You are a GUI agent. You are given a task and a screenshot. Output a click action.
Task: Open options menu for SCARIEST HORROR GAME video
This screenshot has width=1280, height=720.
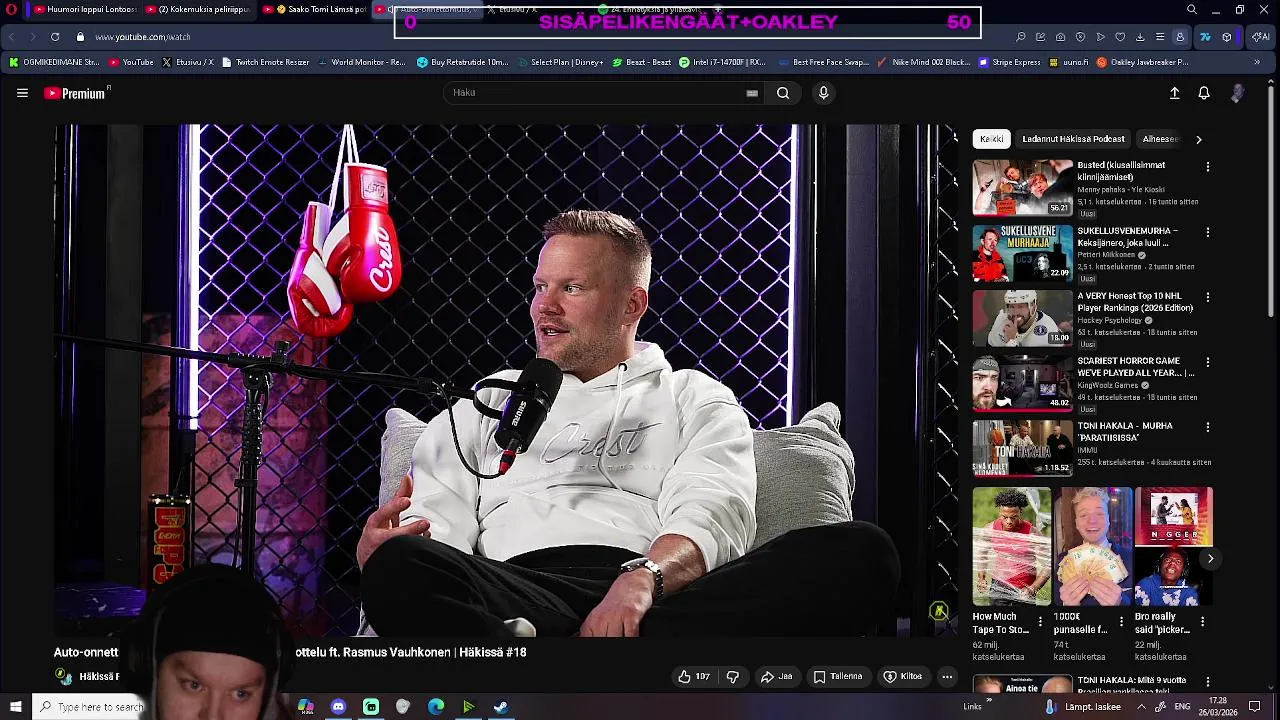[x=1208, y=362]
